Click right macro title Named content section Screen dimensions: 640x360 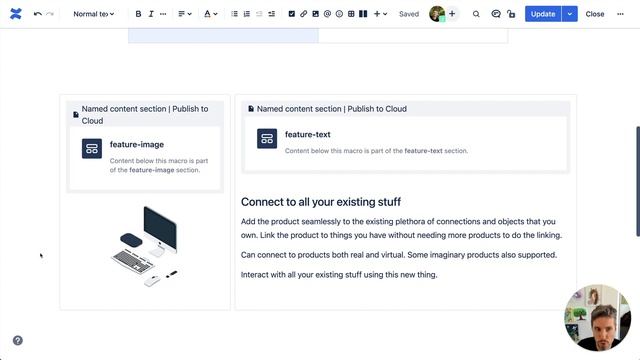tap(332, 109)
